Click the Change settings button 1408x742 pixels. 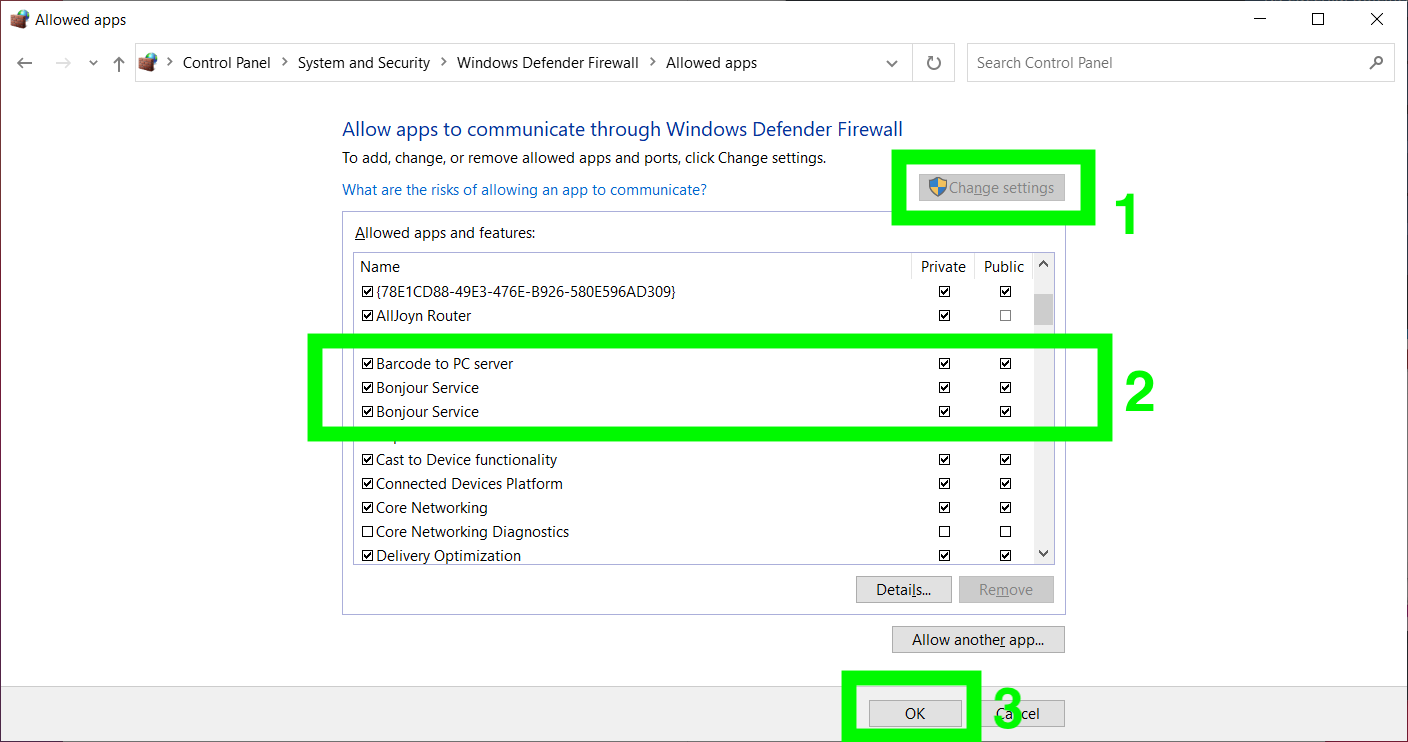pos(992,188)
